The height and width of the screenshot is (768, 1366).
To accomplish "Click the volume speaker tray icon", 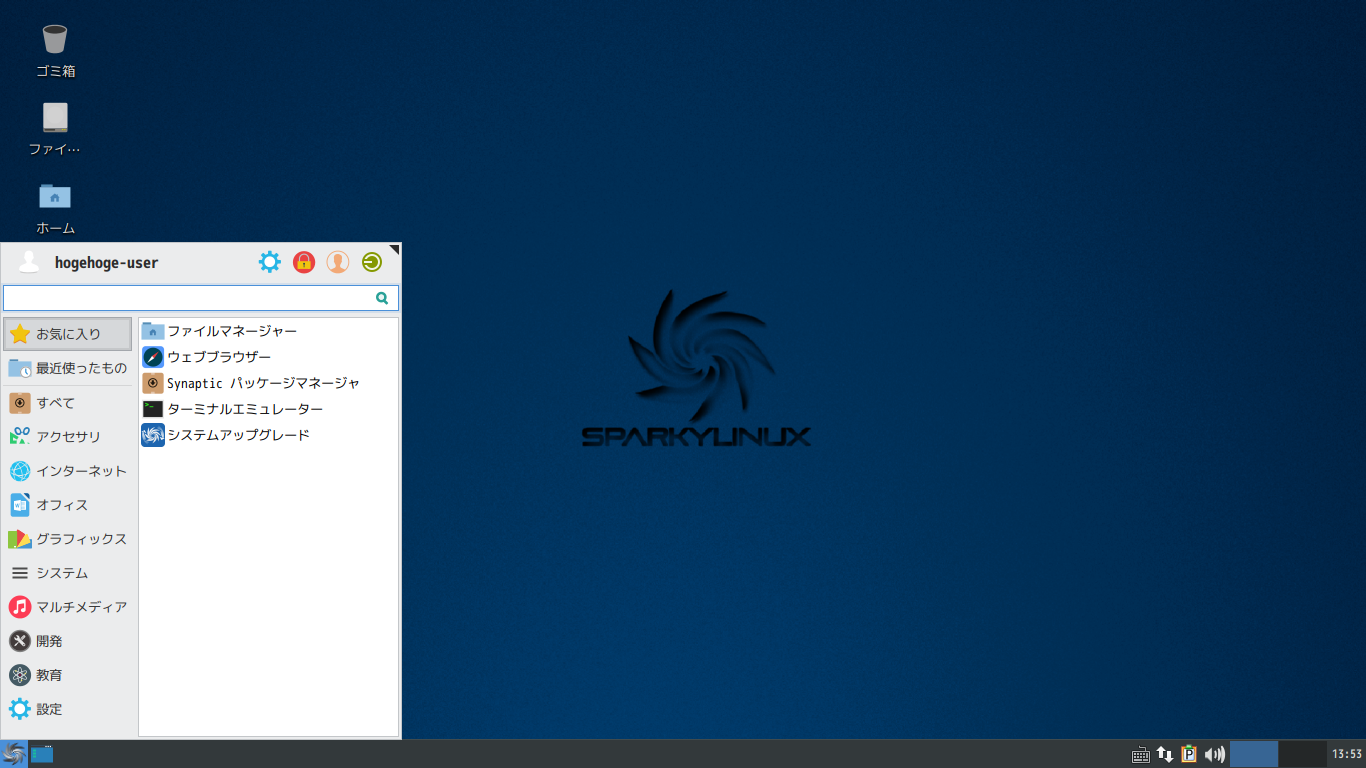I will [x=1214, y=755].
